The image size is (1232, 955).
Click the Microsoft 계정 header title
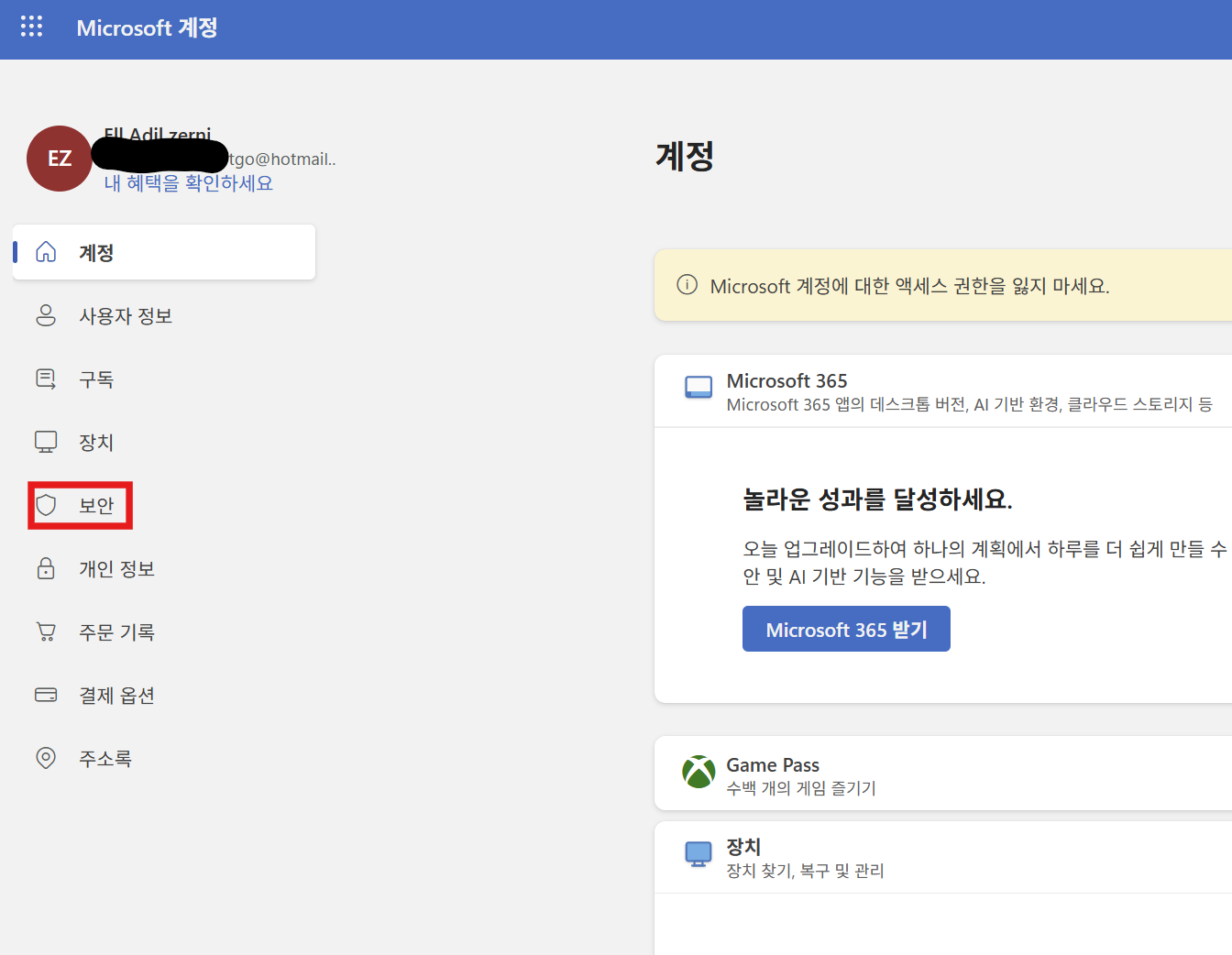click(x=147, y=27)
